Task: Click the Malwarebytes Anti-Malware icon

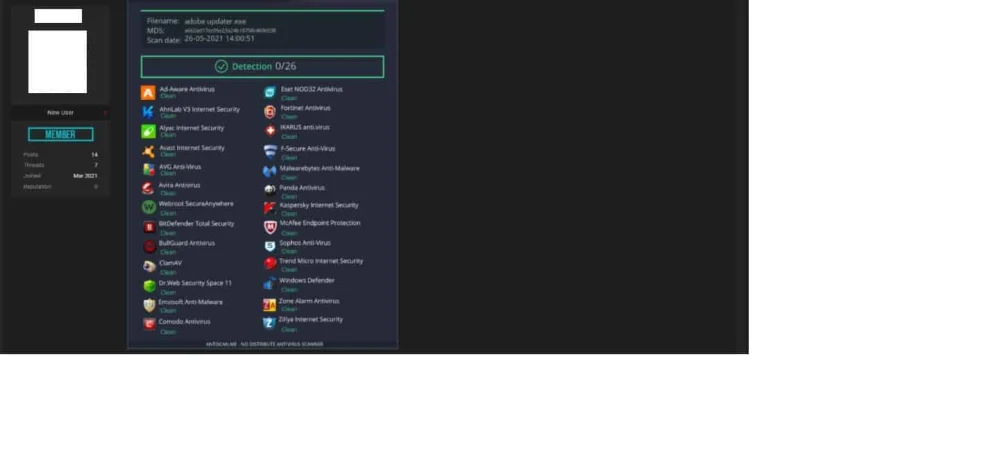Action: 270,171
